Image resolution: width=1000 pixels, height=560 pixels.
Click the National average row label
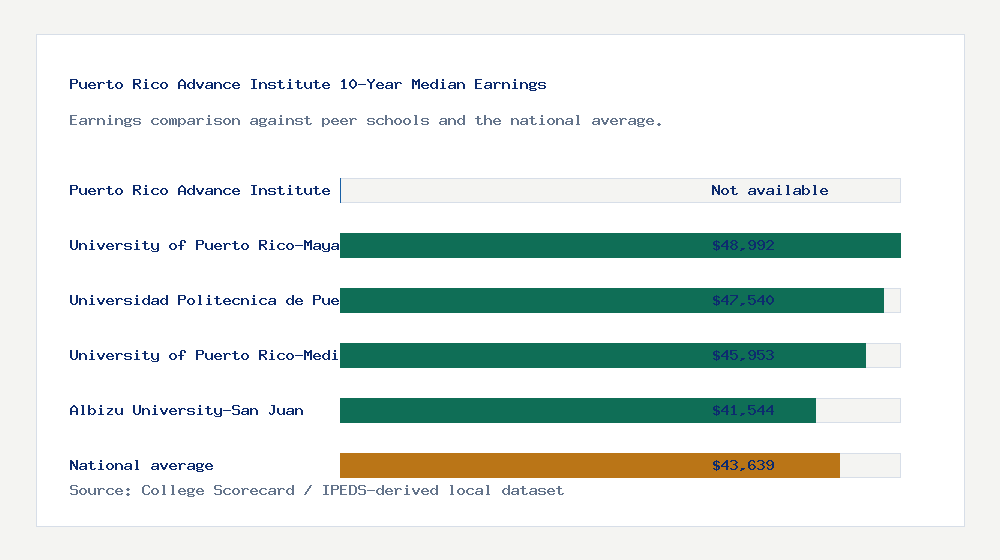141,465
